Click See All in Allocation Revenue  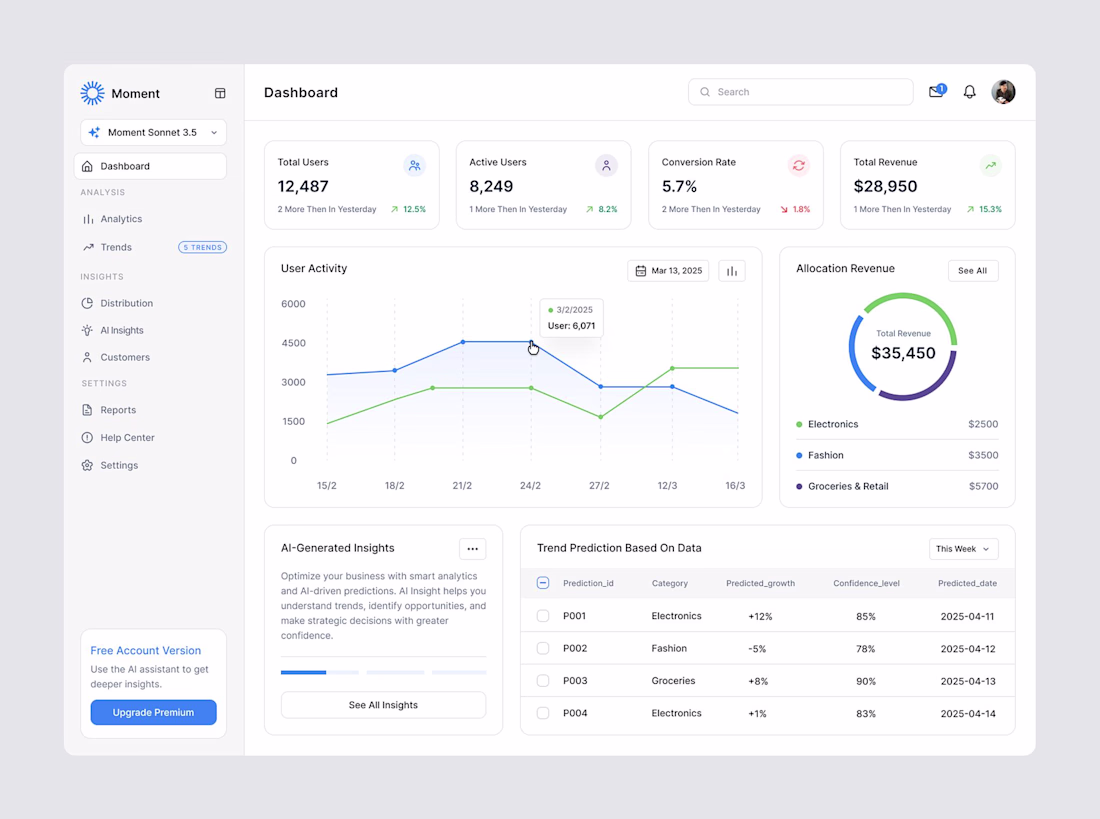pos(973,271)
